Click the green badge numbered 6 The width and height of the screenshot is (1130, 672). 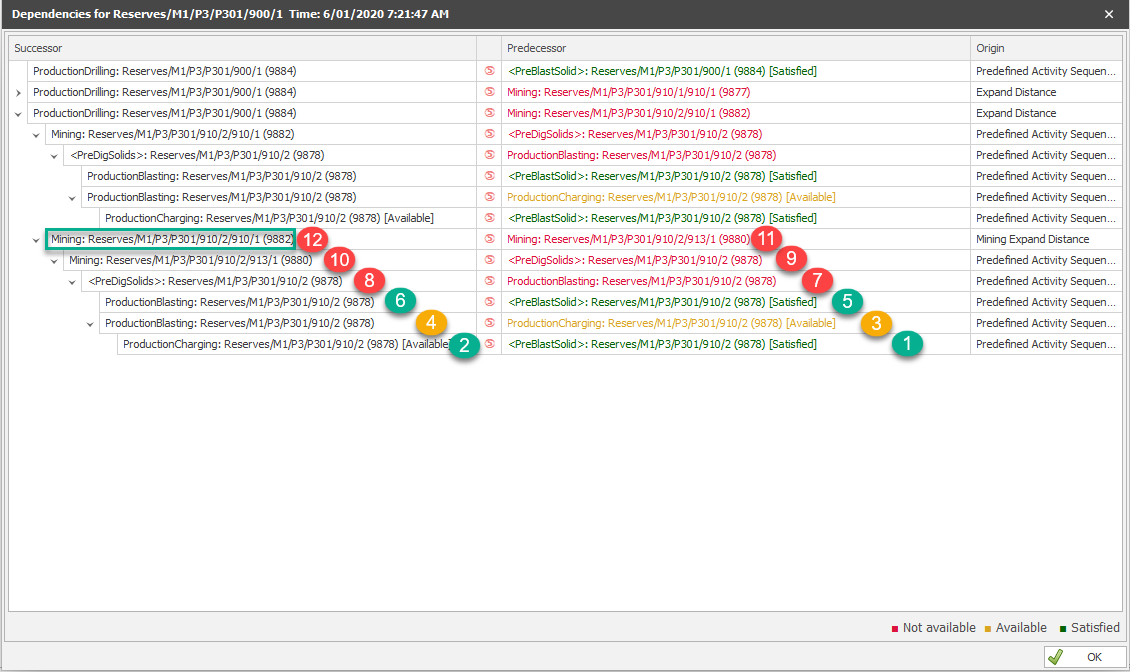pyautogui.click(x=400, y=299)
